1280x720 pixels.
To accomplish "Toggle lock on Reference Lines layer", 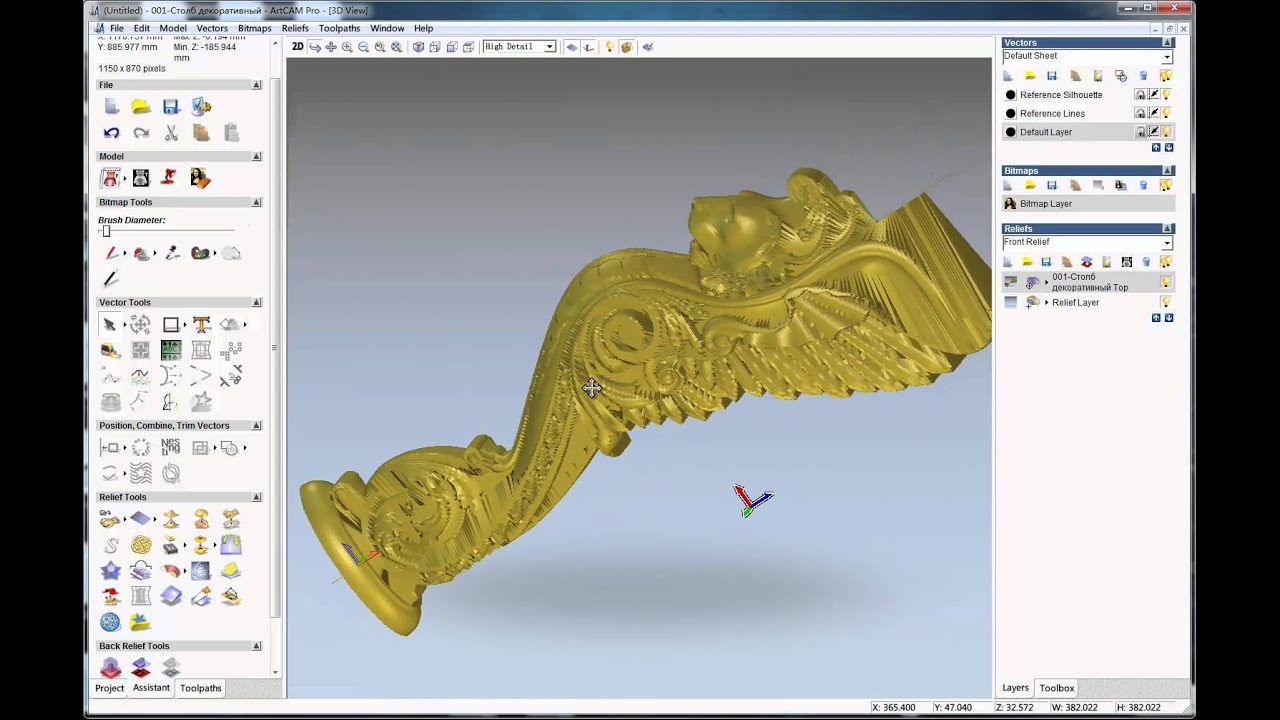I will [1140, 113].
